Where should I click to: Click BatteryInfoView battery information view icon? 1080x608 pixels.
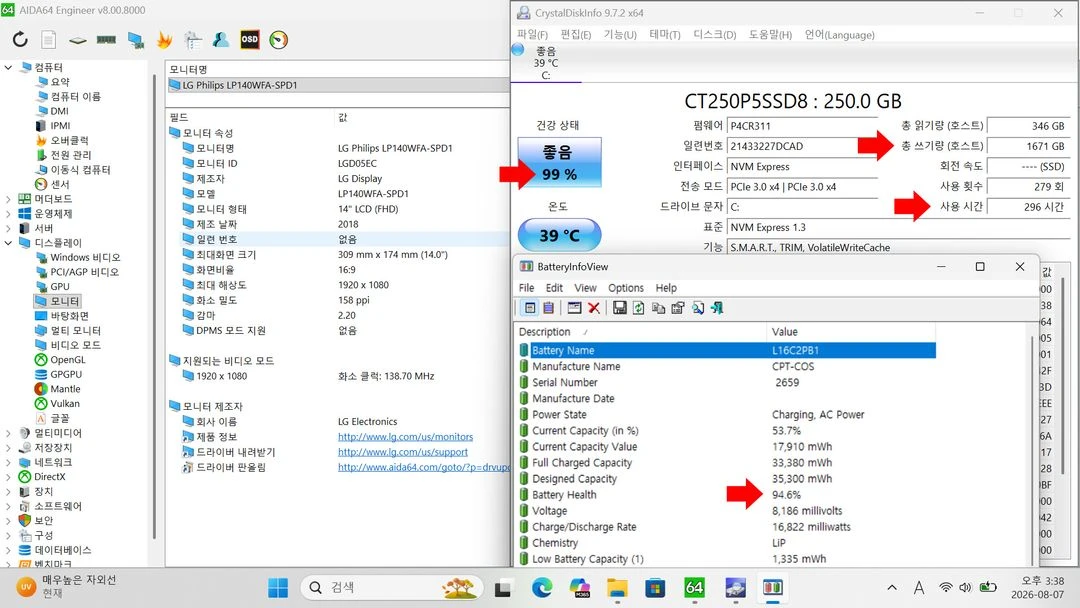tap(530, 308)
